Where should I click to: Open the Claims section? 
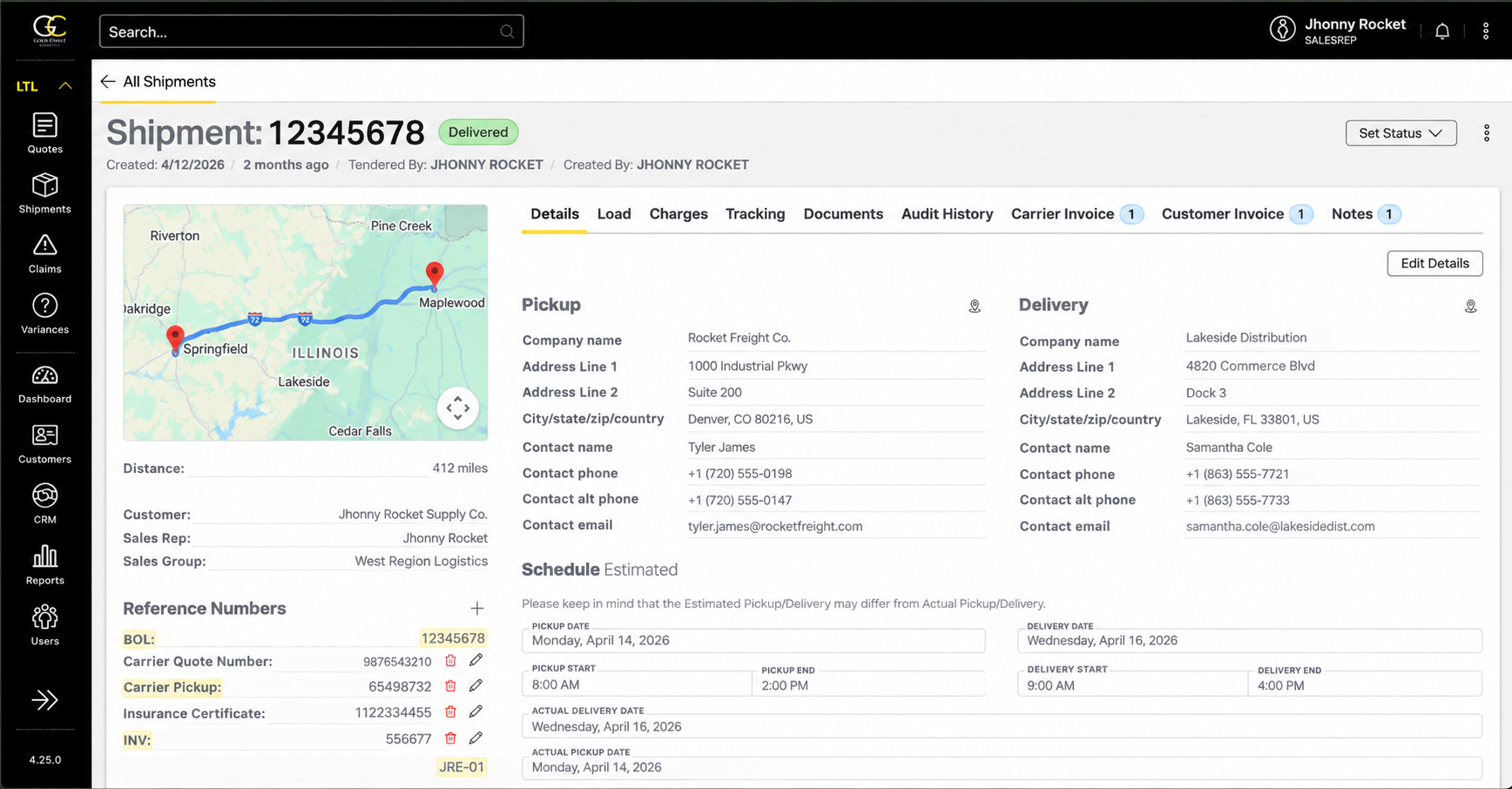pos(44,253)
